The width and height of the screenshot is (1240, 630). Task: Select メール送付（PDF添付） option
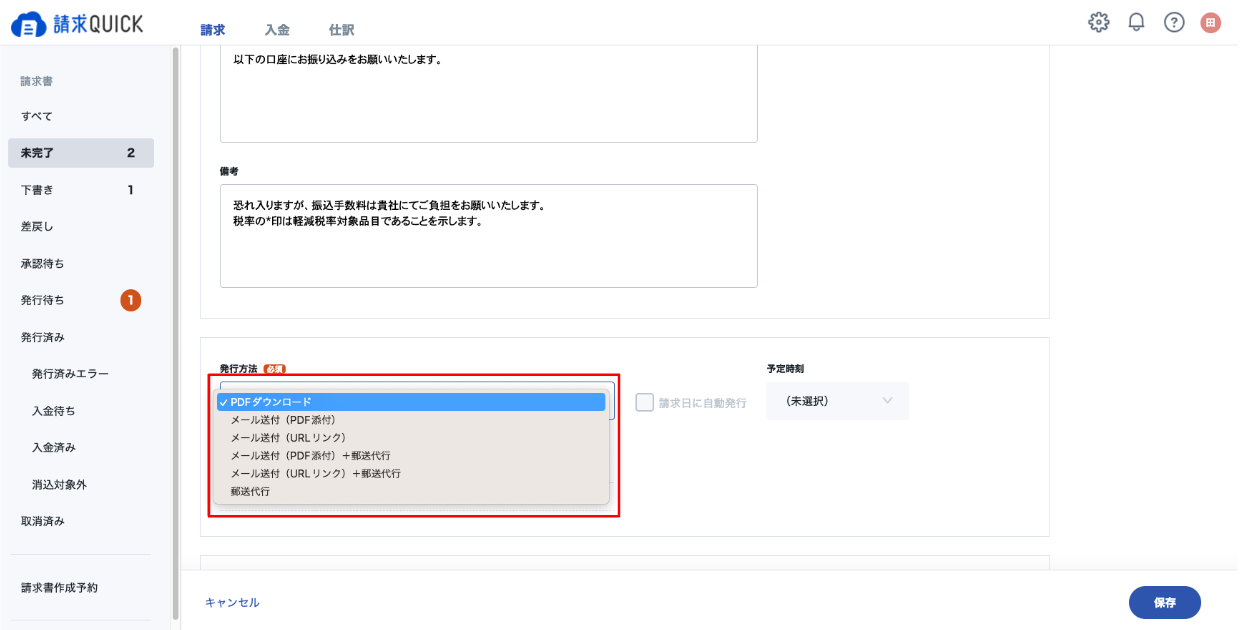point(411,420)
